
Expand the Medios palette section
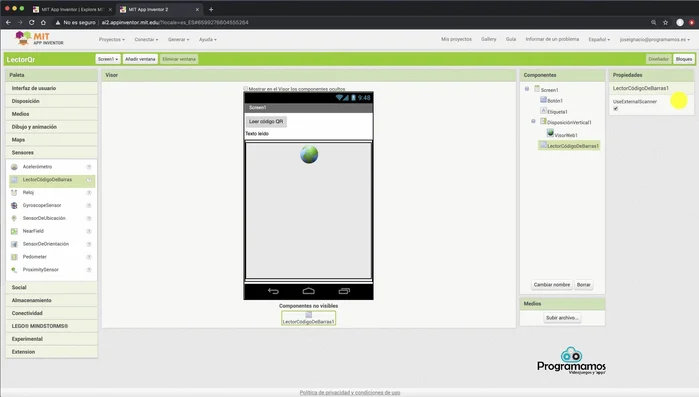52,114
